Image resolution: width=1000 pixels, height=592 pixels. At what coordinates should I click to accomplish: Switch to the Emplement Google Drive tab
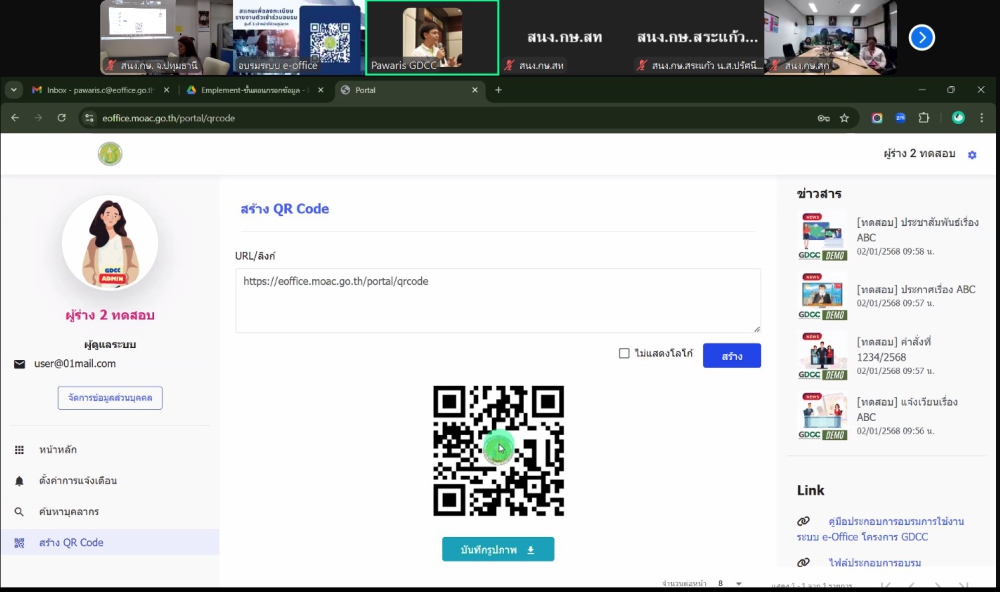point(255,90)
